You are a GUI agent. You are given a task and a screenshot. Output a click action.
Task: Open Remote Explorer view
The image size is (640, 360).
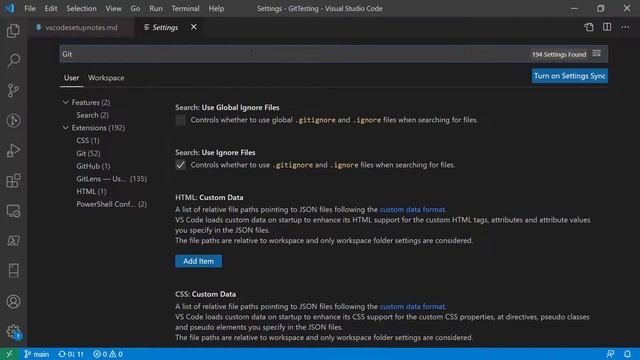13,211
